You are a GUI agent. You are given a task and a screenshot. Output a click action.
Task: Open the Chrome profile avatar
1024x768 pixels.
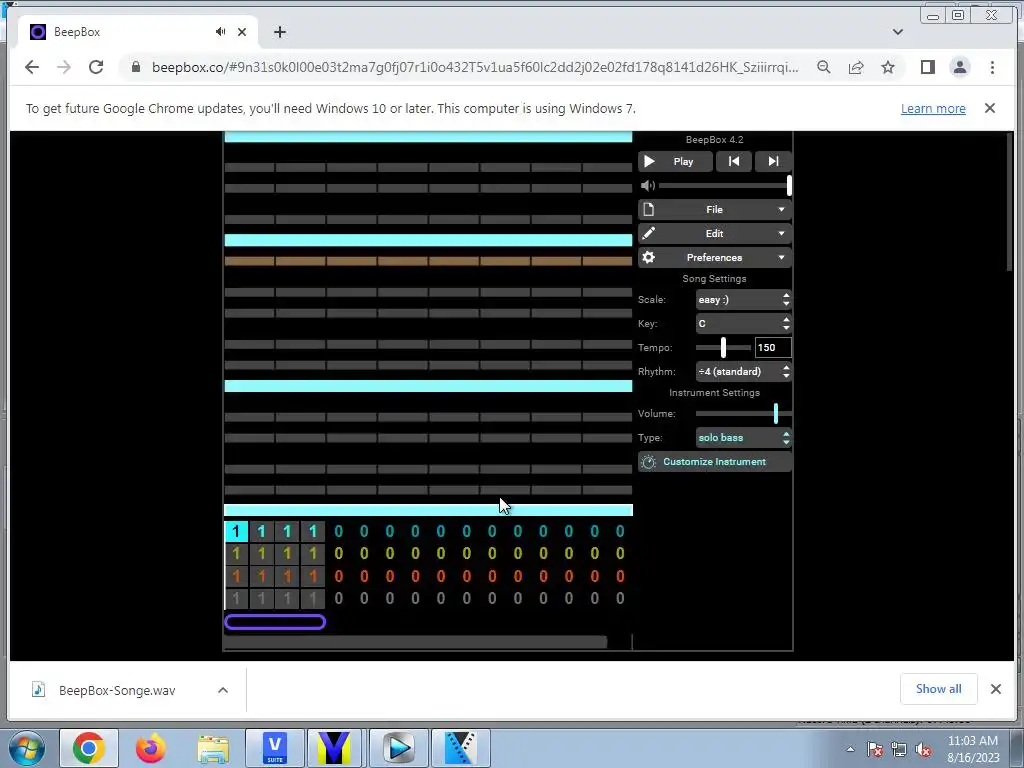point(960,67)
